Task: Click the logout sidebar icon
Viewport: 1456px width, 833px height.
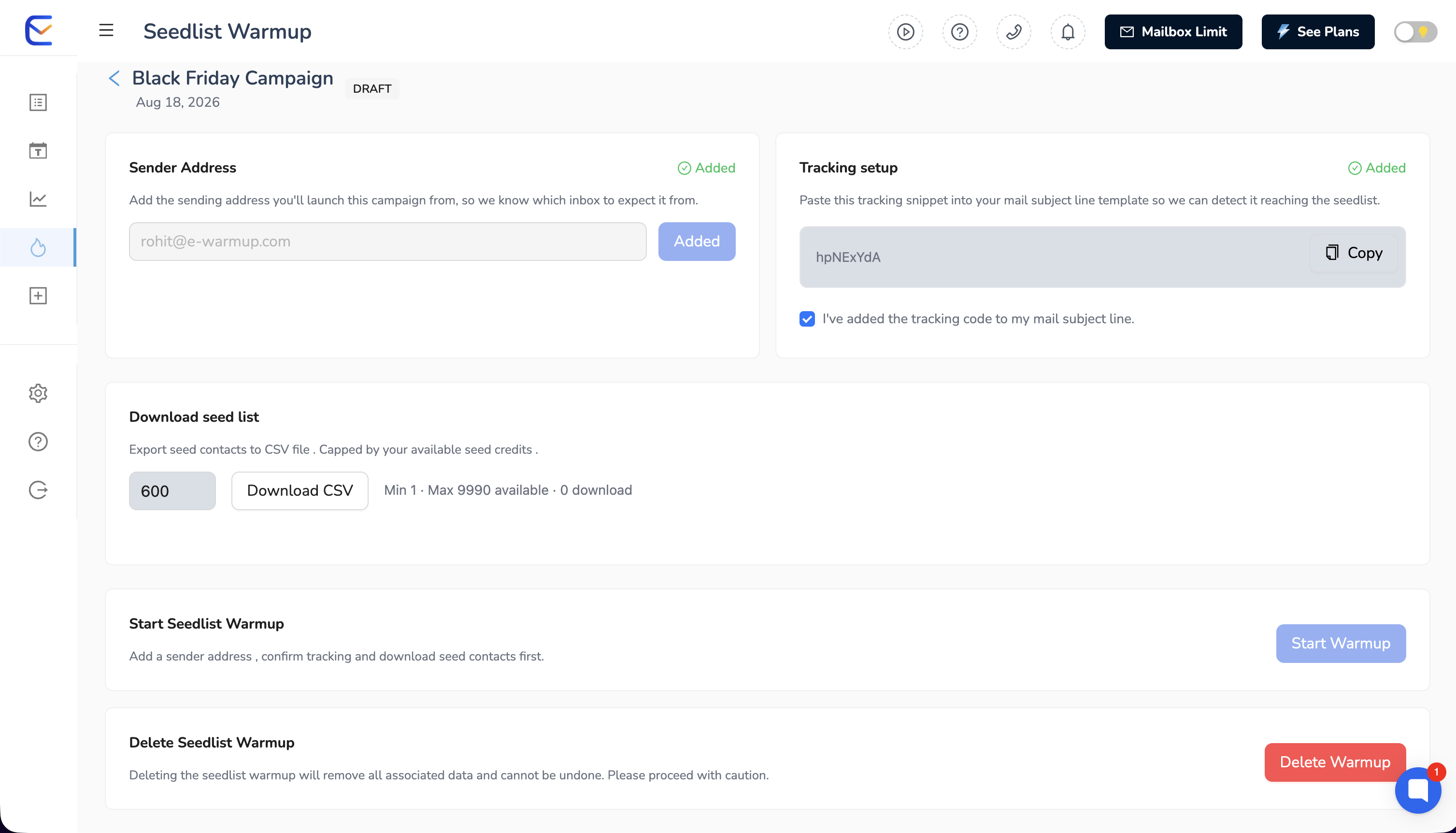Action: (x=38, y=490)
